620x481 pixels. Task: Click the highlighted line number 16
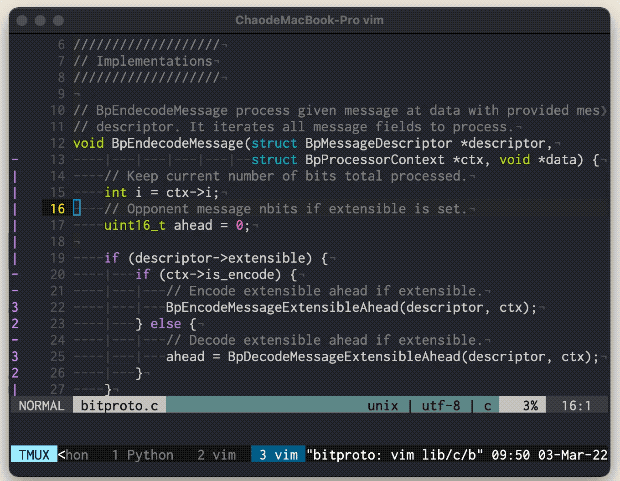(x=57, y=209)
